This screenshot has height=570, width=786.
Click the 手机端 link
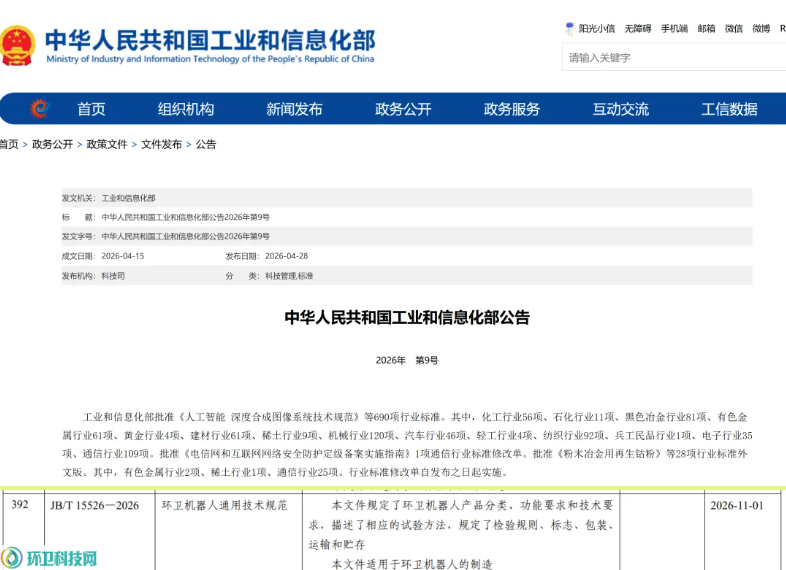point(674,29)
